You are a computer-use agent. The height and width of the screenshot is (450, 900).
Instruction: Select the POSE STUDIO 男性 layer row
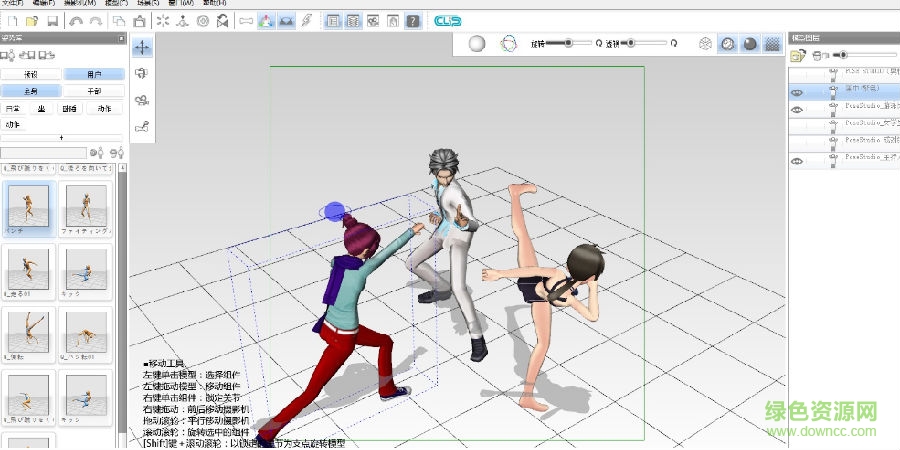(844, 75)
